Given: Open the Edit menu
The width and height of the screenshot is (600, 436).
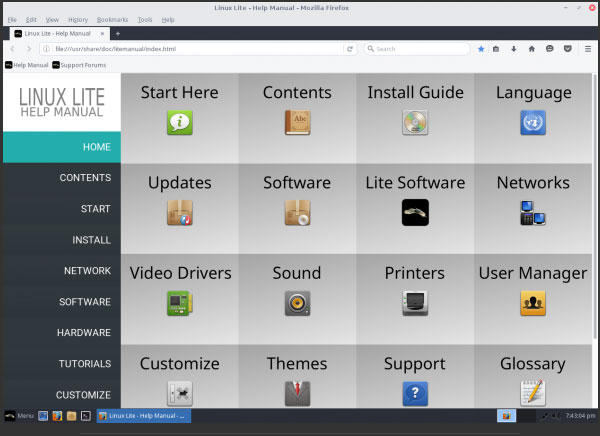Looking at the screenshot, I should [x=31, y=20].
